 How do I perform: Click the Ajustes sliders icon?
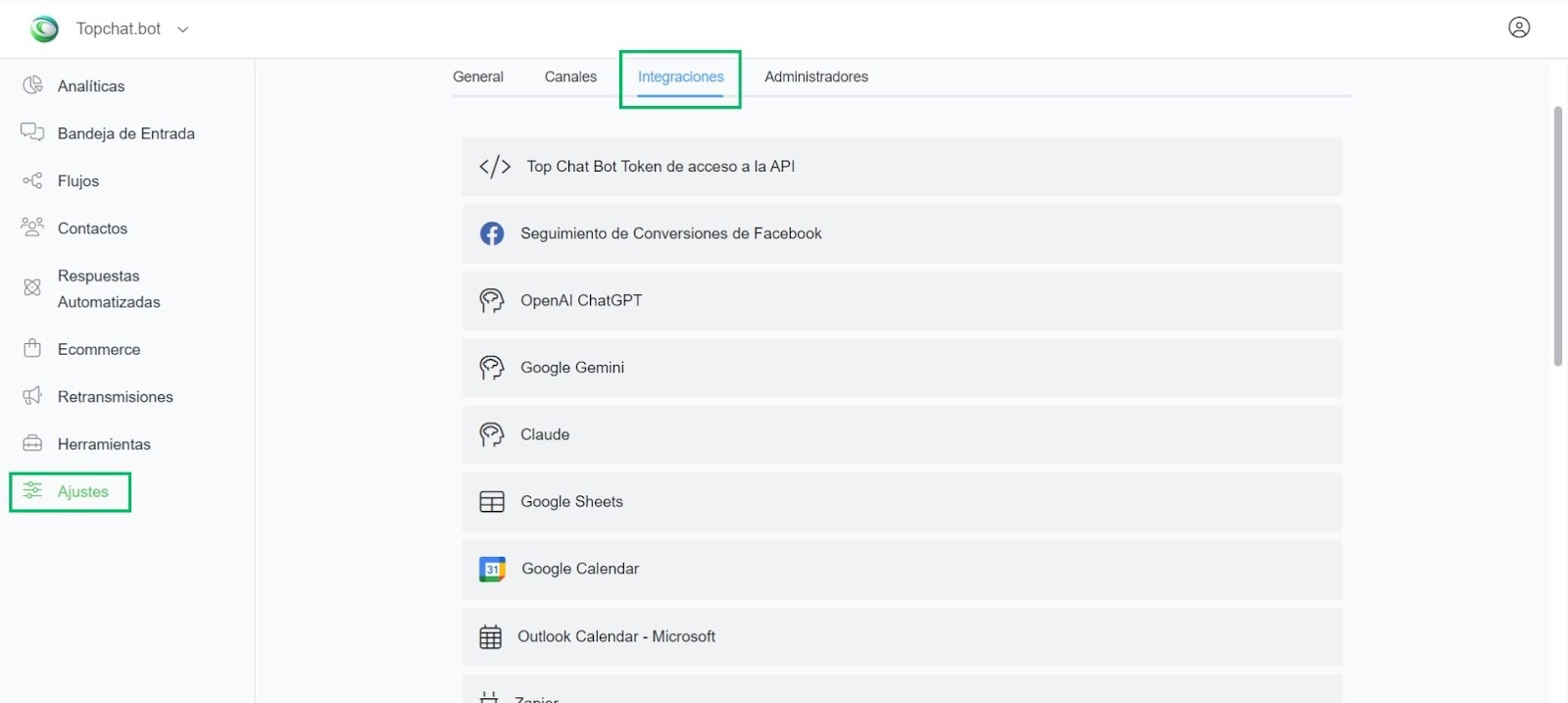32,491
